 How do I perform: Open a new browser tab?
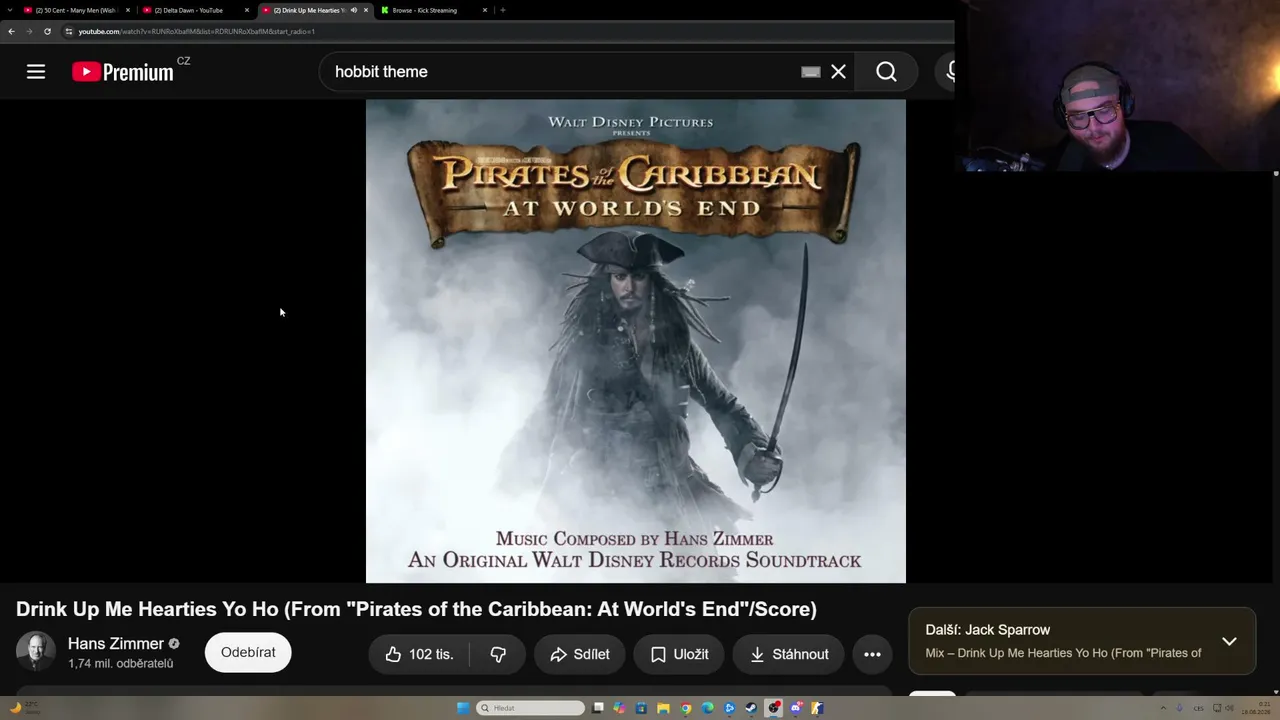(x=503, y=10)
